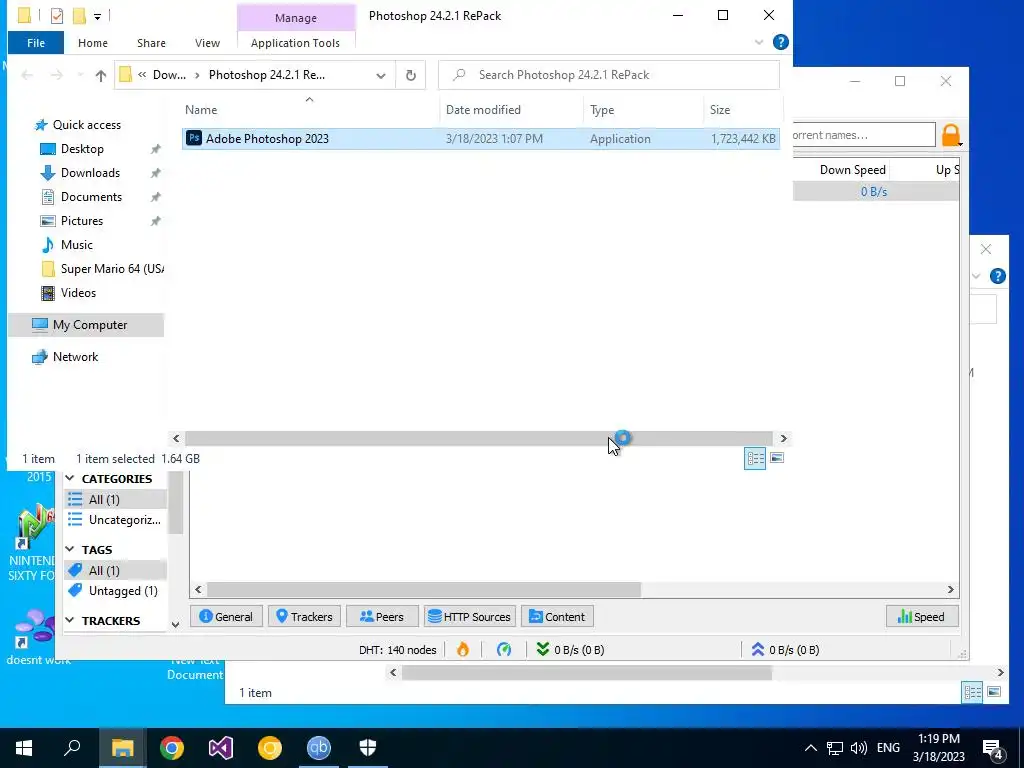Switch Explorer to details view

755,458
